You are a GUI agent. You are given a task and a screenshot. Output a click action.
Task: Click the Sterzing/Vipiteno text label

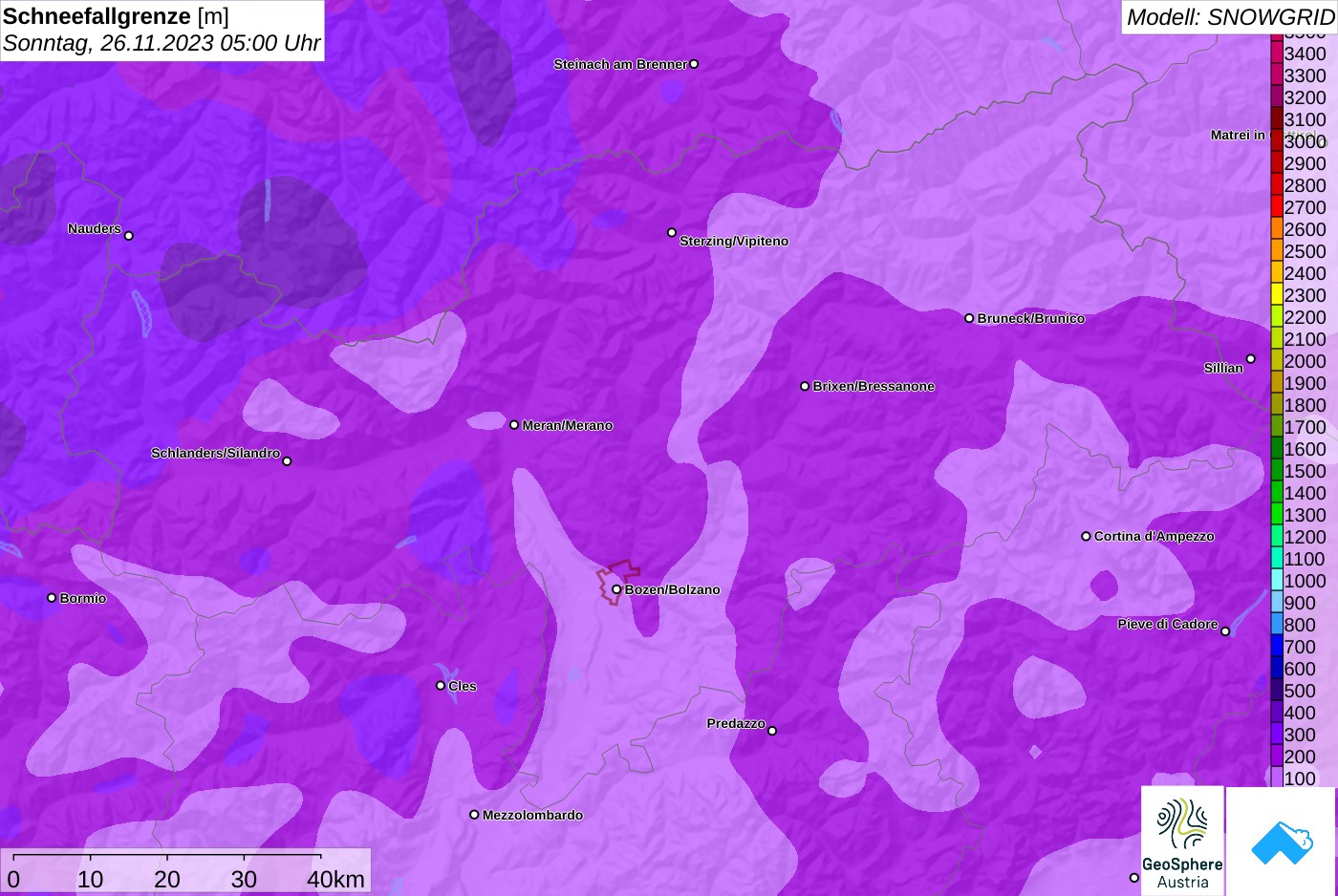coord(734,241)
